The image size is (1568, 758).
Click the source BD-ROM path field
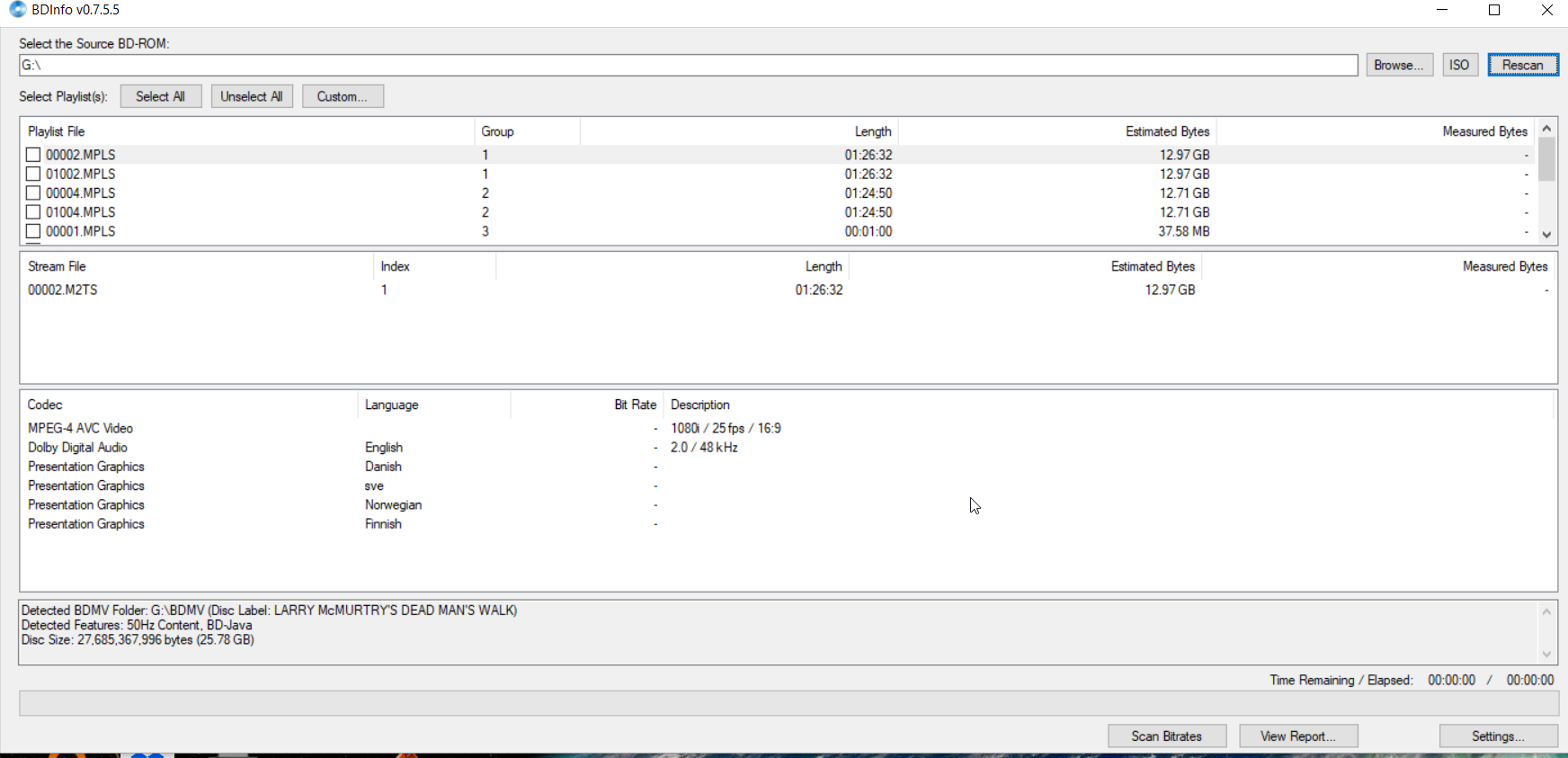tap(689, 65)
